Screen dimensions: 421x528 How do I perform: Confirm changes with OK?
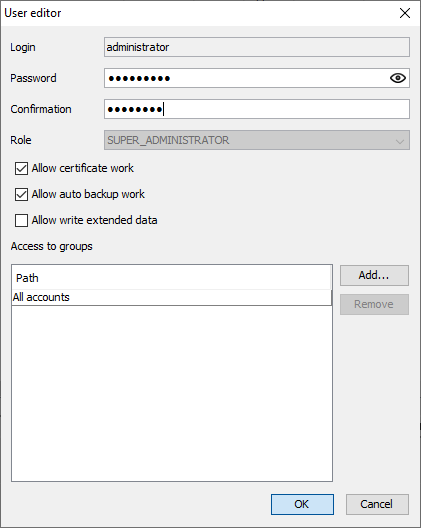coord(302,504)
